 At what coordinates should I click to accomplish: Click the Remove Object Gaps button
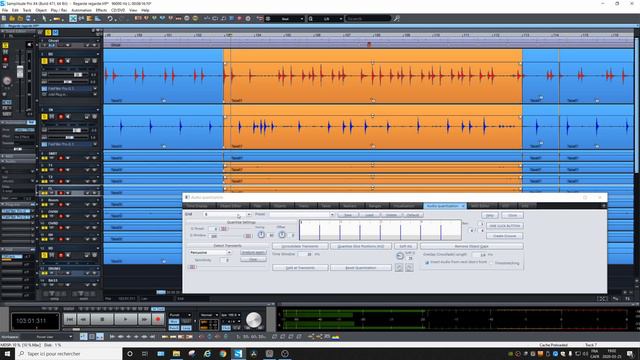click(471, 246)
